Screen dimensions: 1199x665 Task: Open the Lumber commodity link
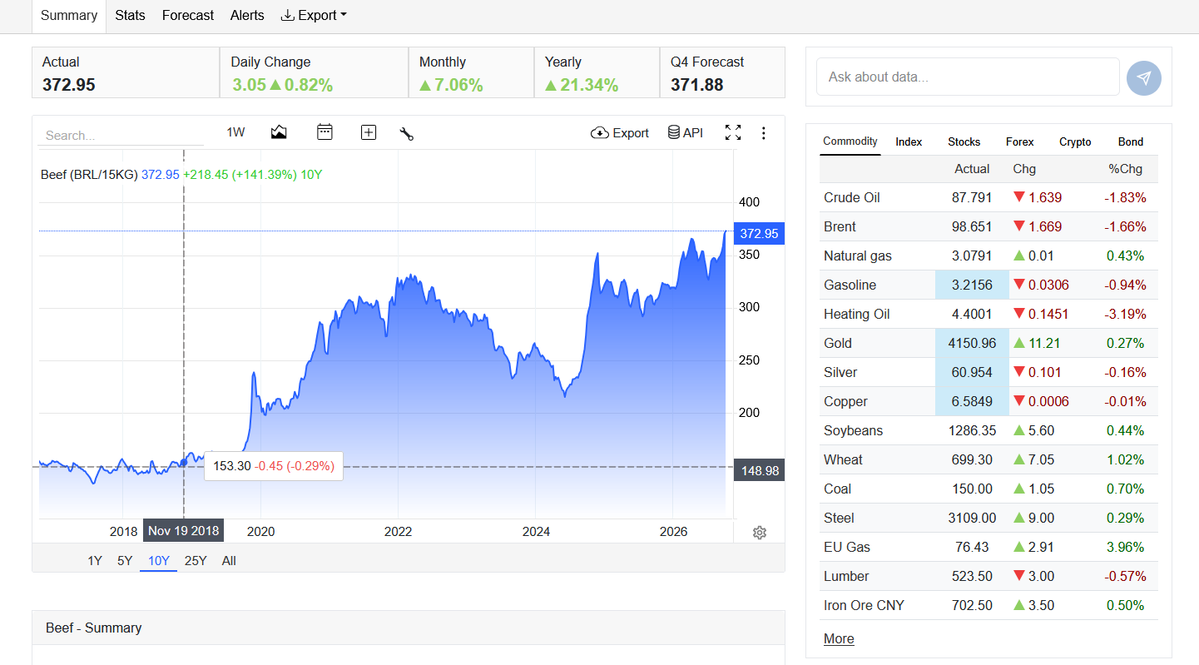846,576
